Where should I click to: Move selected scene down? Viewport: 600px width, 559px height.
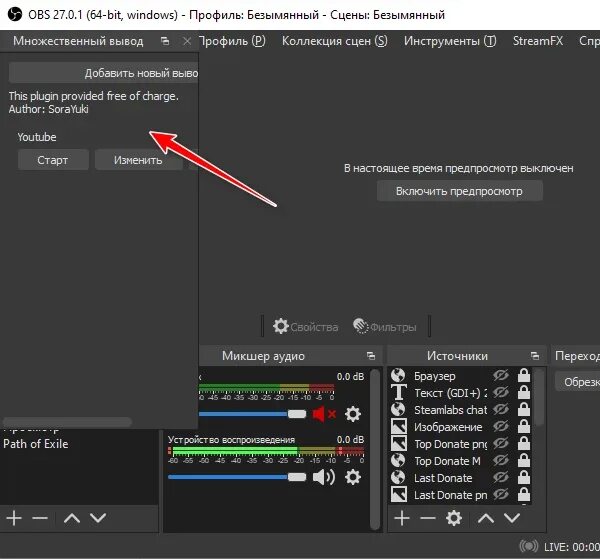coord(98,518)
